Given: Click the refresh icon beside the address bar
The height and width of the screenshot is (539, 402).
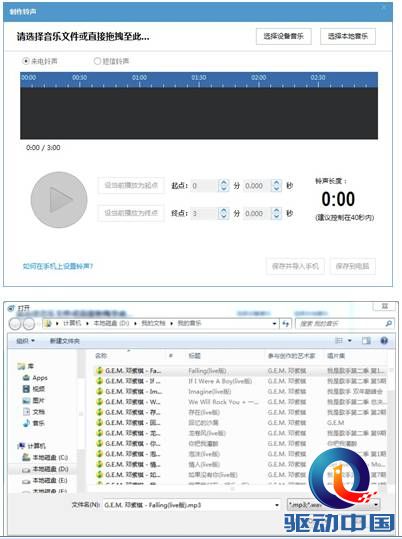Looking at the screenshot, I should click(285, 323).
